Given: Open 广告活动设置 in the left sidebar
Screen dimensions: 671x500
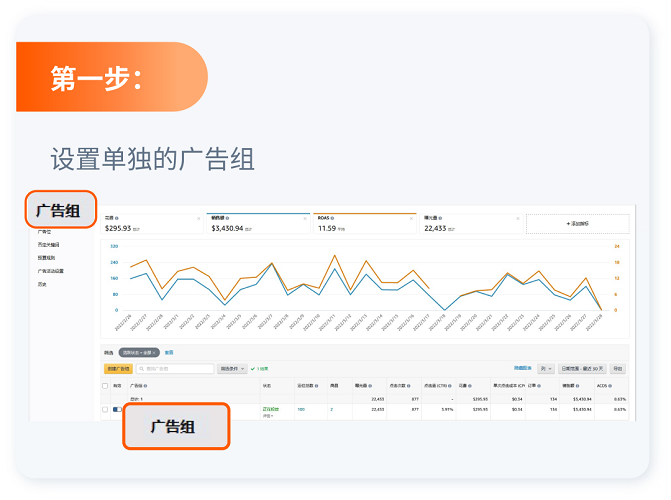Looking at the screenshot, I should coord(50,271).
